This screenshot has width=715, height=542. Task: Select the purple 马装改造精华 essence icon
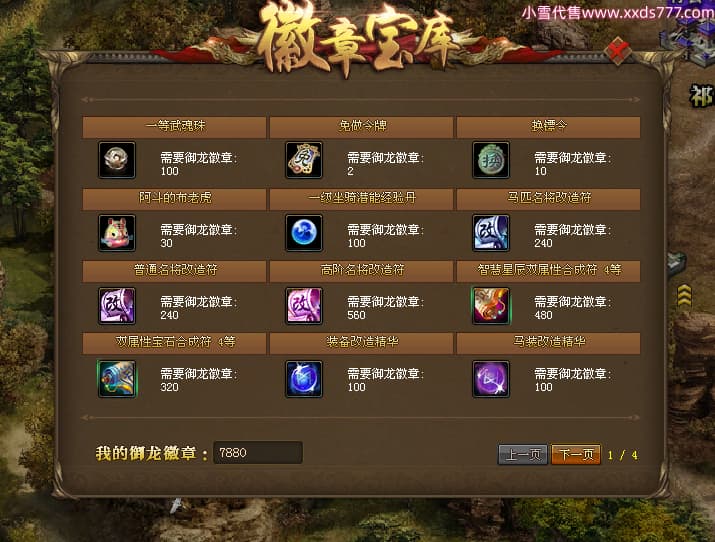tap(491, 378)
